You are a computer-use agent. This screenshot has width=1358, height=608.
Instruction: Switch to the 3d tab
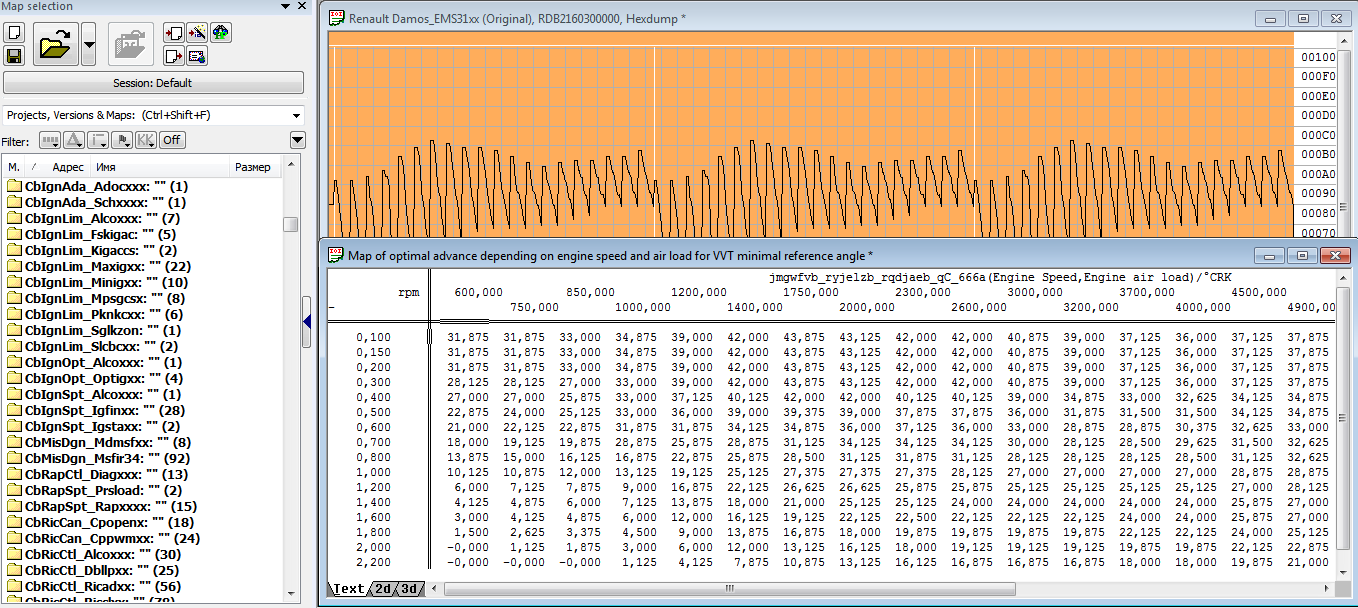408,589
